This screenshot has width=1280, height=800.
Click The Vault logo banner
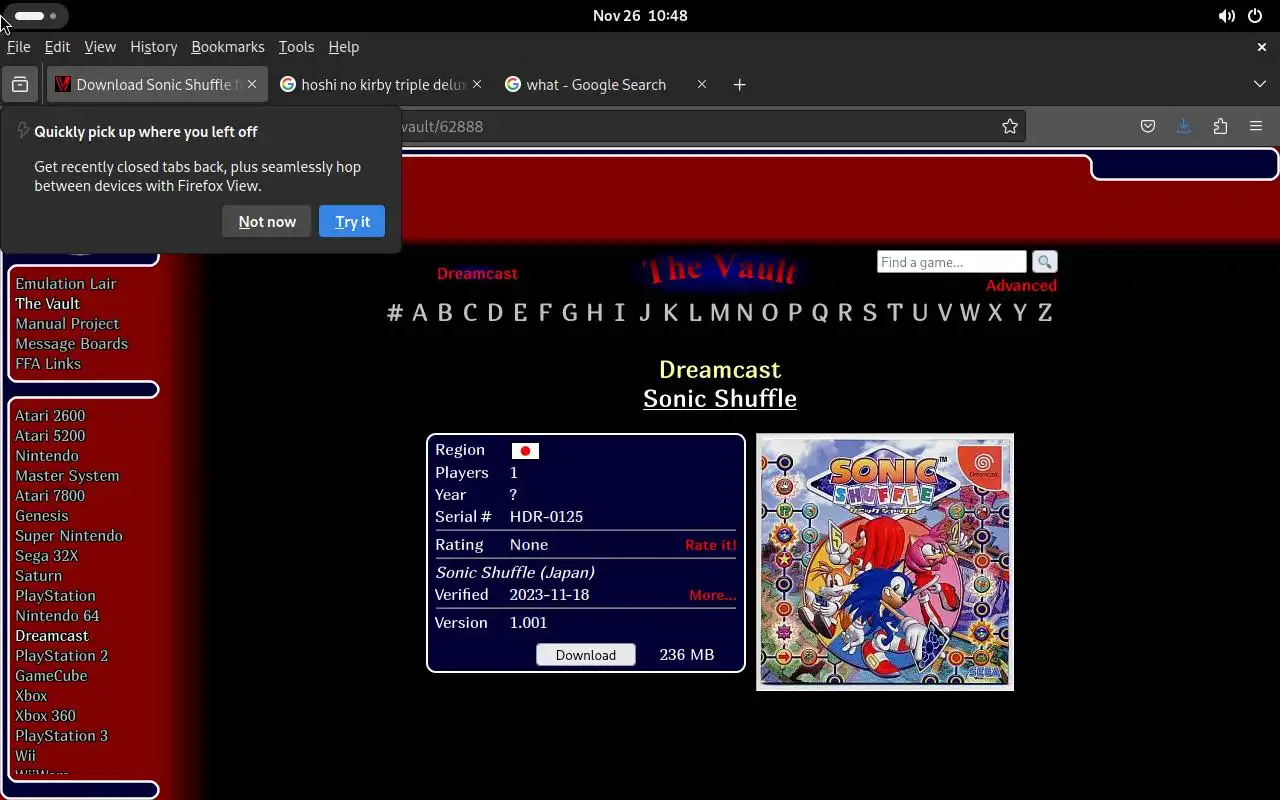[x=720, y=270]
